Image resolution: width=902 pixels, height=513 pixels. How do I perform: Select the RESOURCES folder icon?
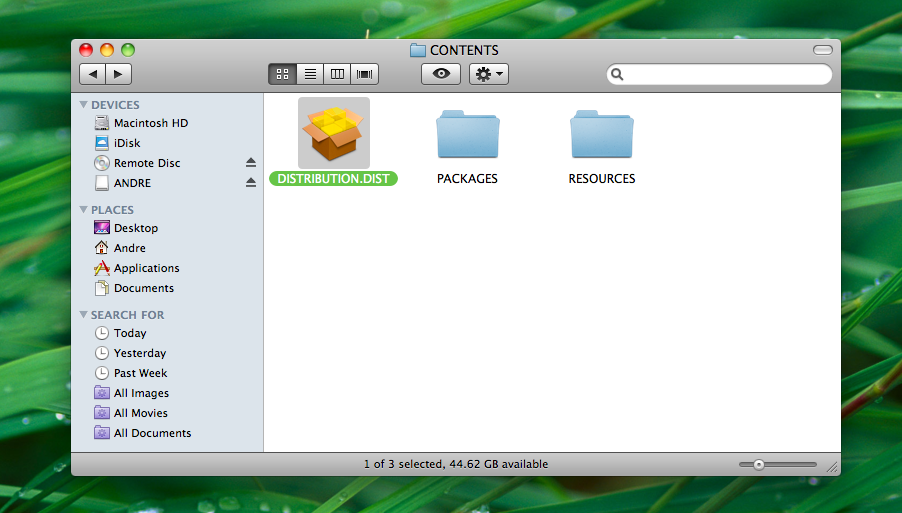tap(602, 134)
